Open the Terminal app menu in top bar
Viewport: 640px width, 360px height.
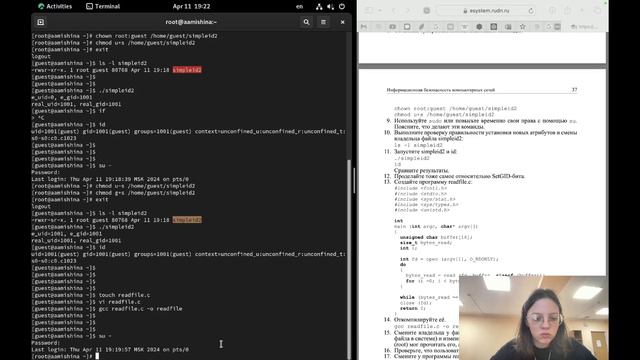click(x=103, y=6)
